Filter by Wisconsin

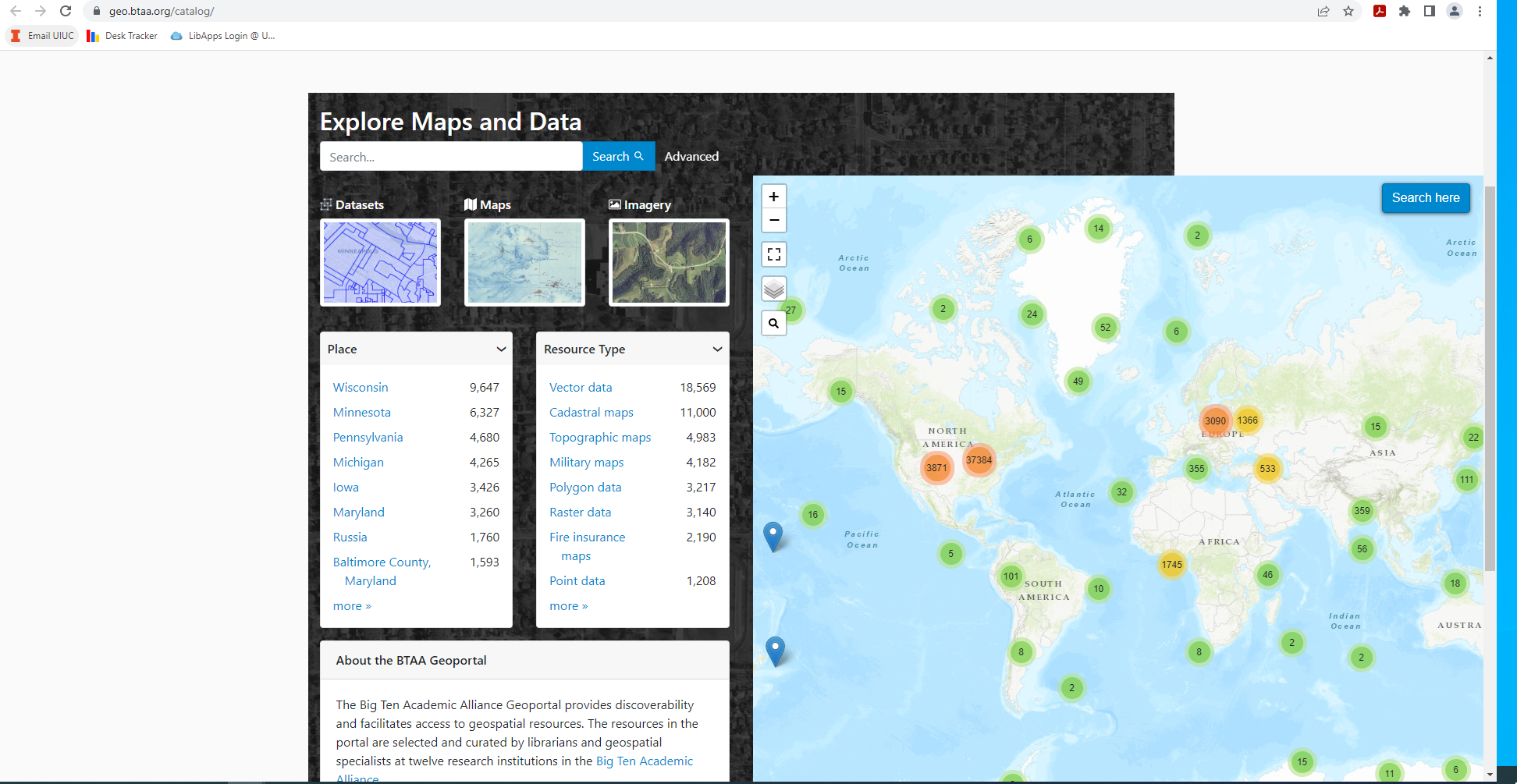point(361,388)
